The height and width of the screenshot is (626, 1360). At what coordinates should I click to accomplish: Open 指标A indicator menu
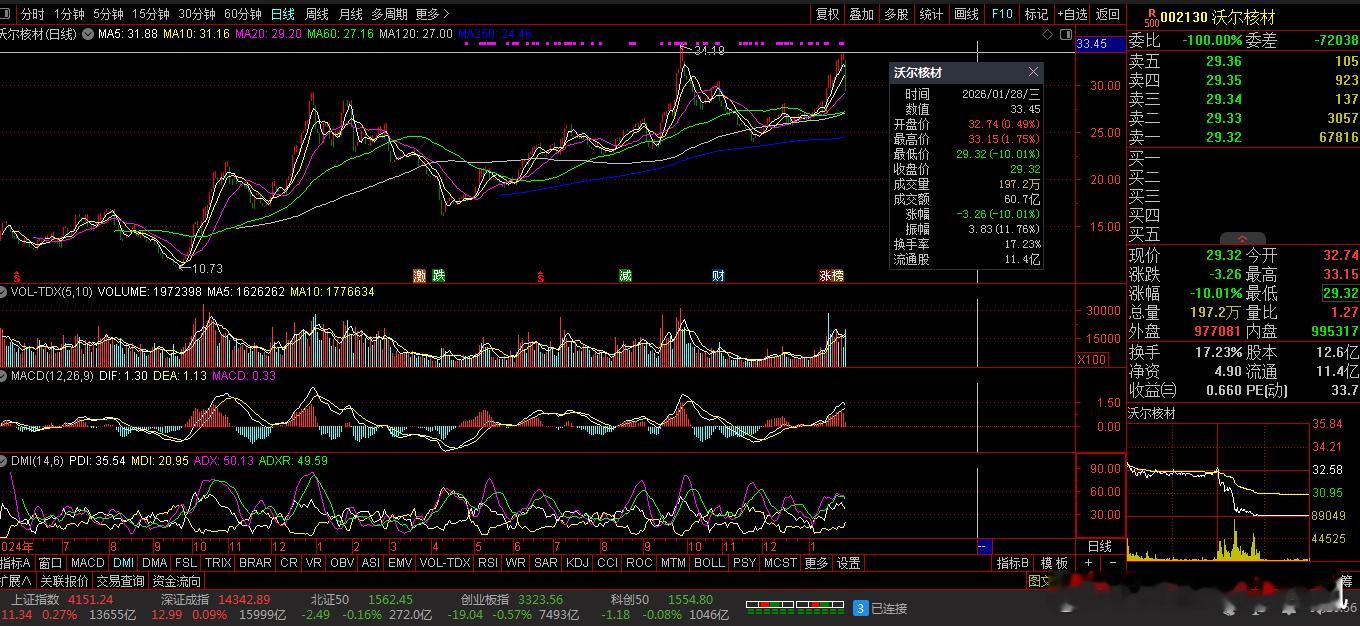coord(16,563)
